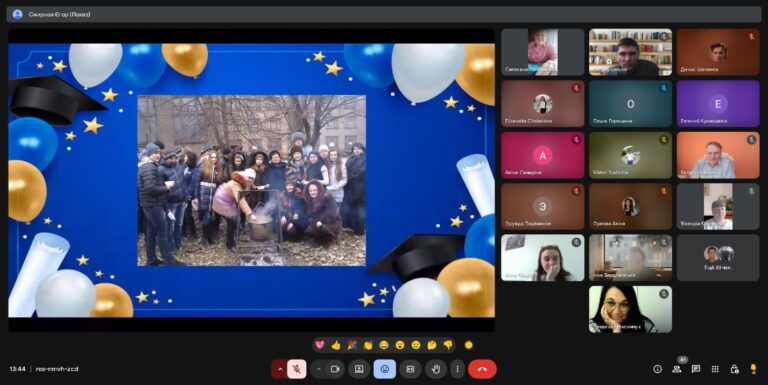
Task: Send the sad face reaction
Action: click(x=416, y=345)
